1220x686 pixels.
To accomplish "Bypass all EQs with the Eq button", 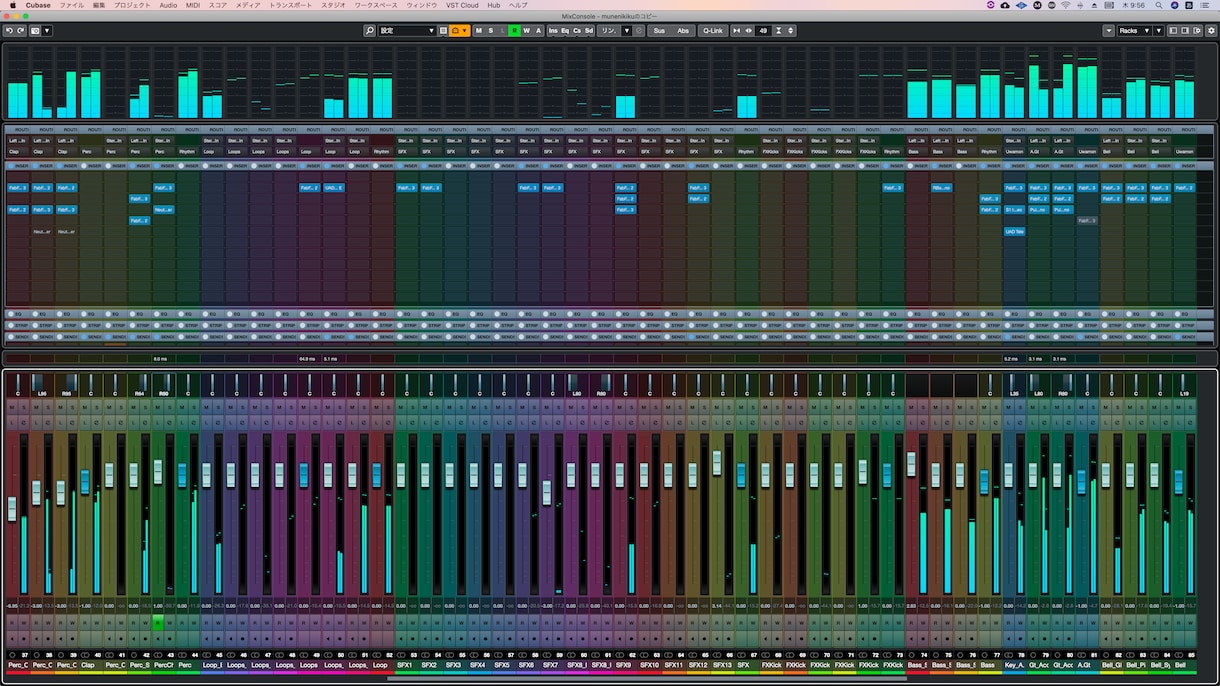I will tap(565, 31).
